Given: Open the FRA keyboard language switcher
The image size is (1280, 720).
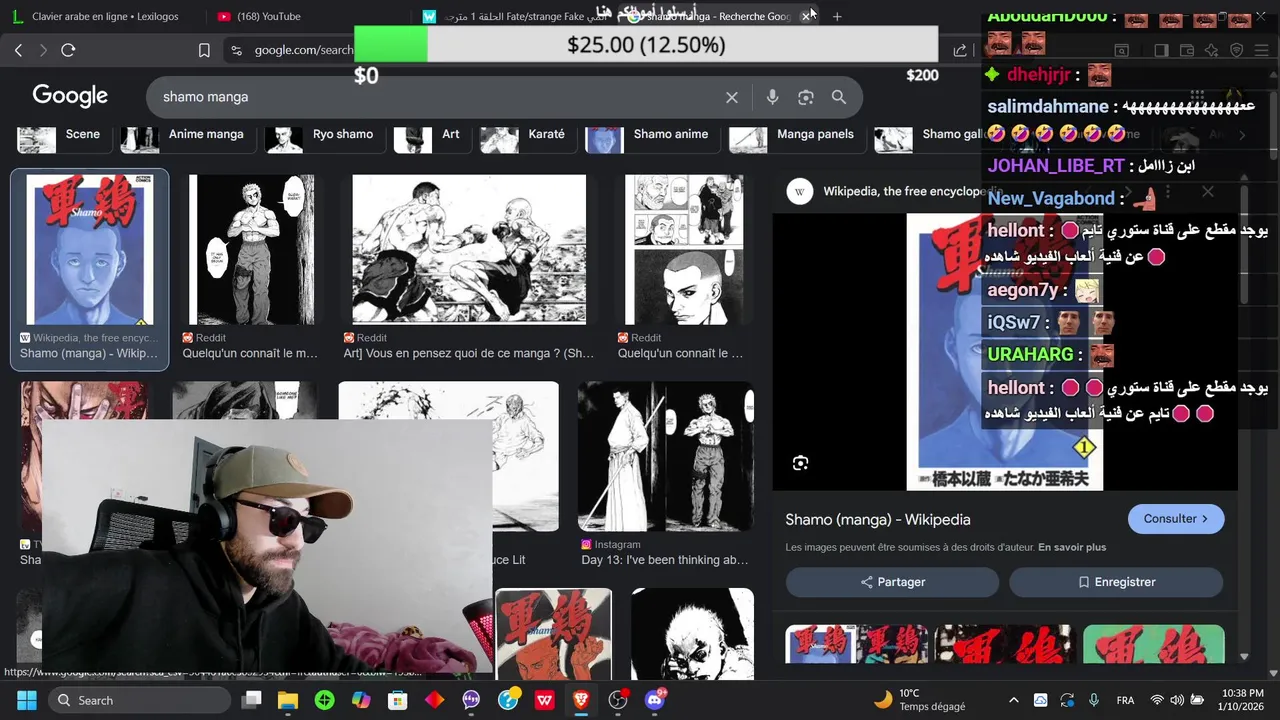Looking at the screenshot, I should coord(1125,700).
